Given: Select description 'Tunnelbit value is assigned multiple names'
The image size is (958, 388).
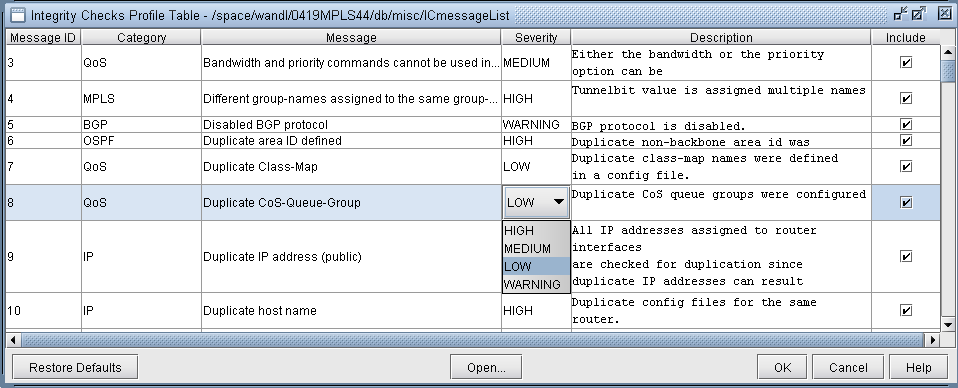Looking at the screenshot, I should (x=721, y=98).
